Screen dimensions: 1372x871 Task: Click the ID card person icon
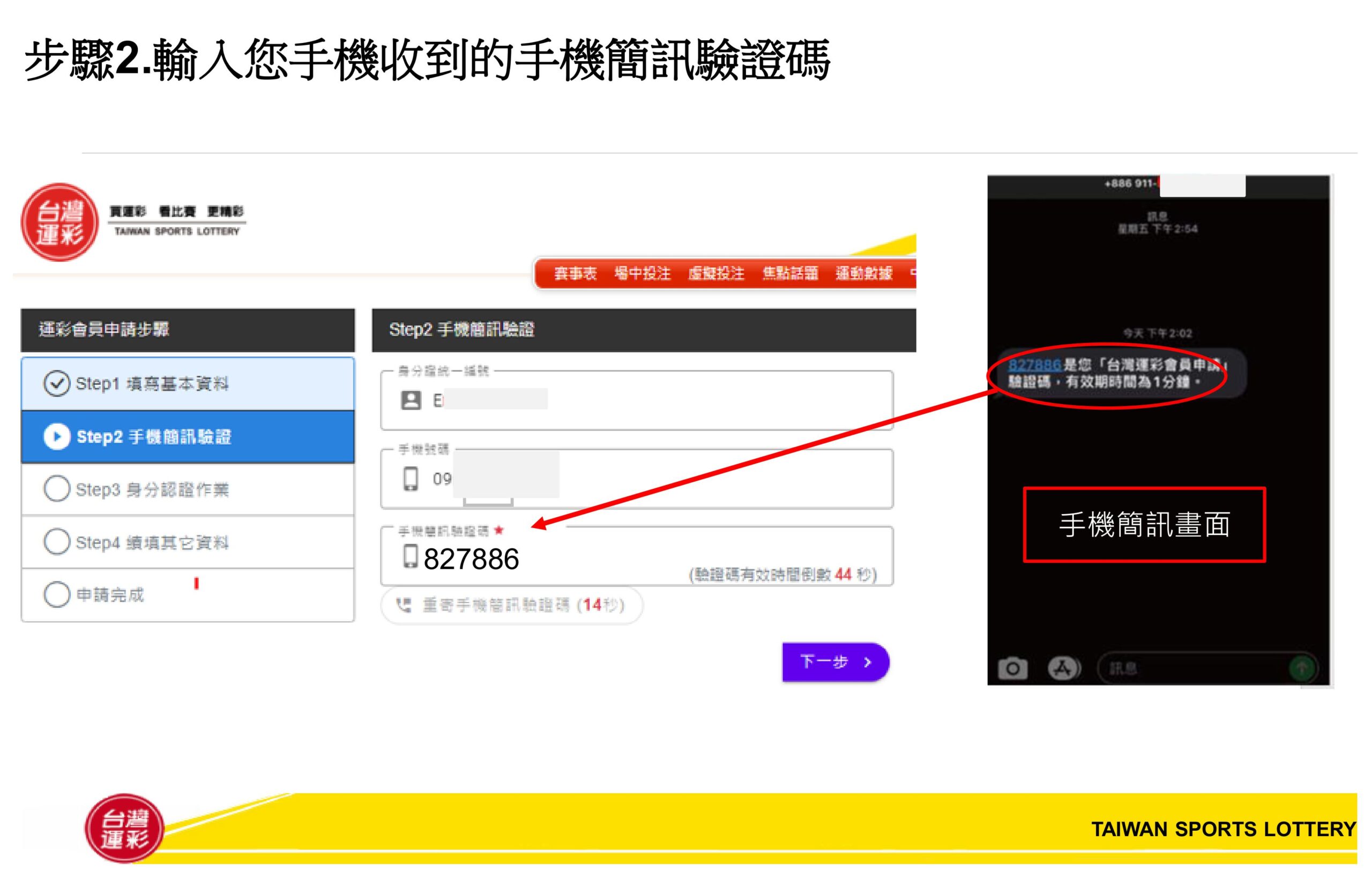(411, 400)
